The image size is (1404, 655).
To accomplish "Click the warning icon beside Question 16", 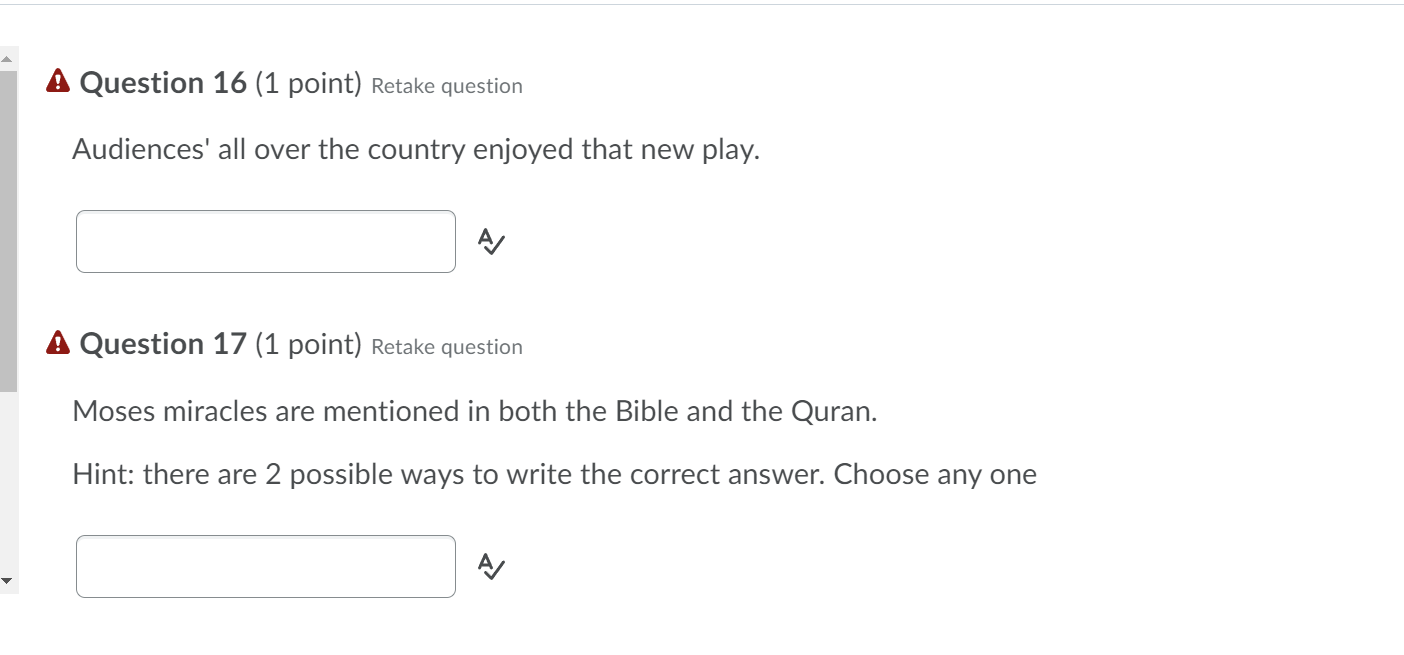I will [58, 82].
